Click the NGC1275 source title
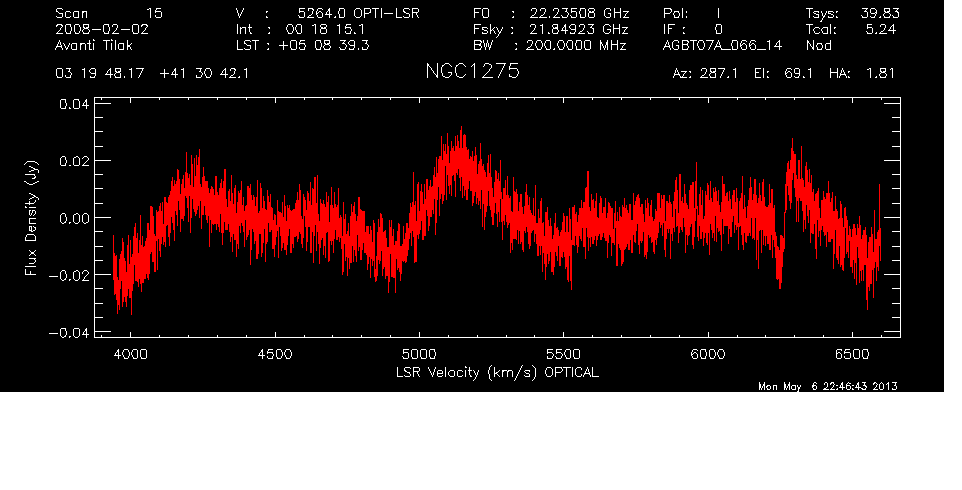The width and height of the screenshot is (962, 490). 472,72
